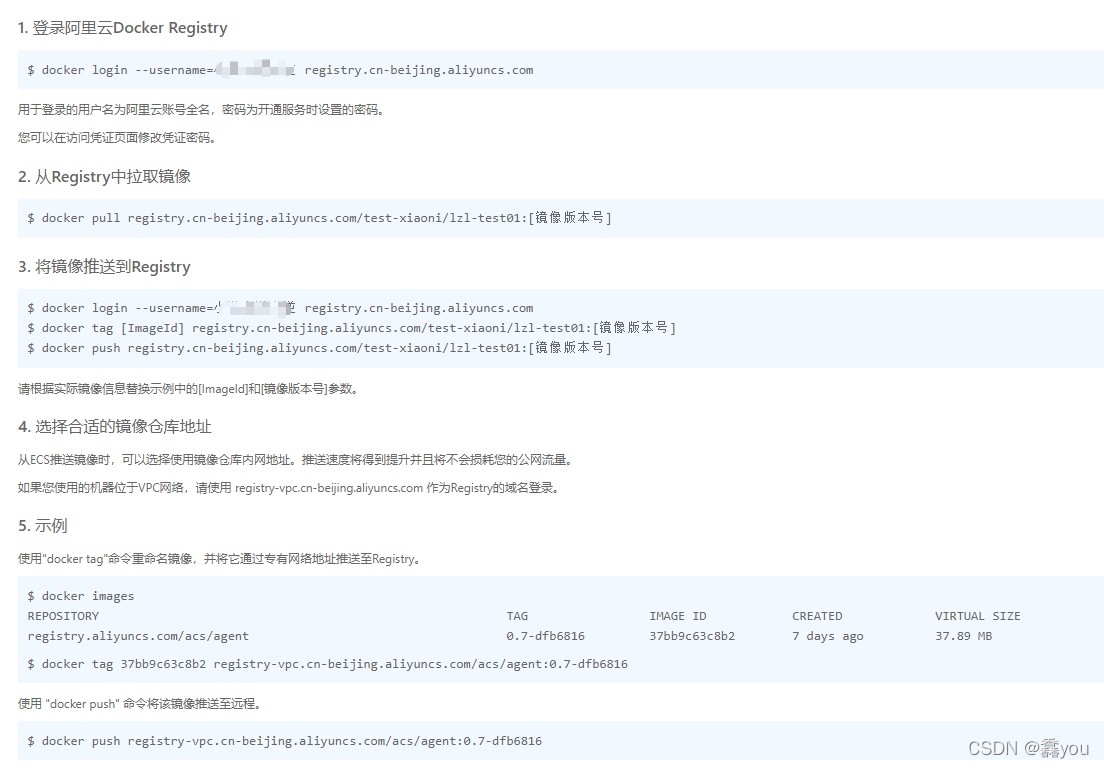Click the REPOSITORY column header
Image resolution: width=1104 pixels, height=768 pixels.
click(63, 616)
